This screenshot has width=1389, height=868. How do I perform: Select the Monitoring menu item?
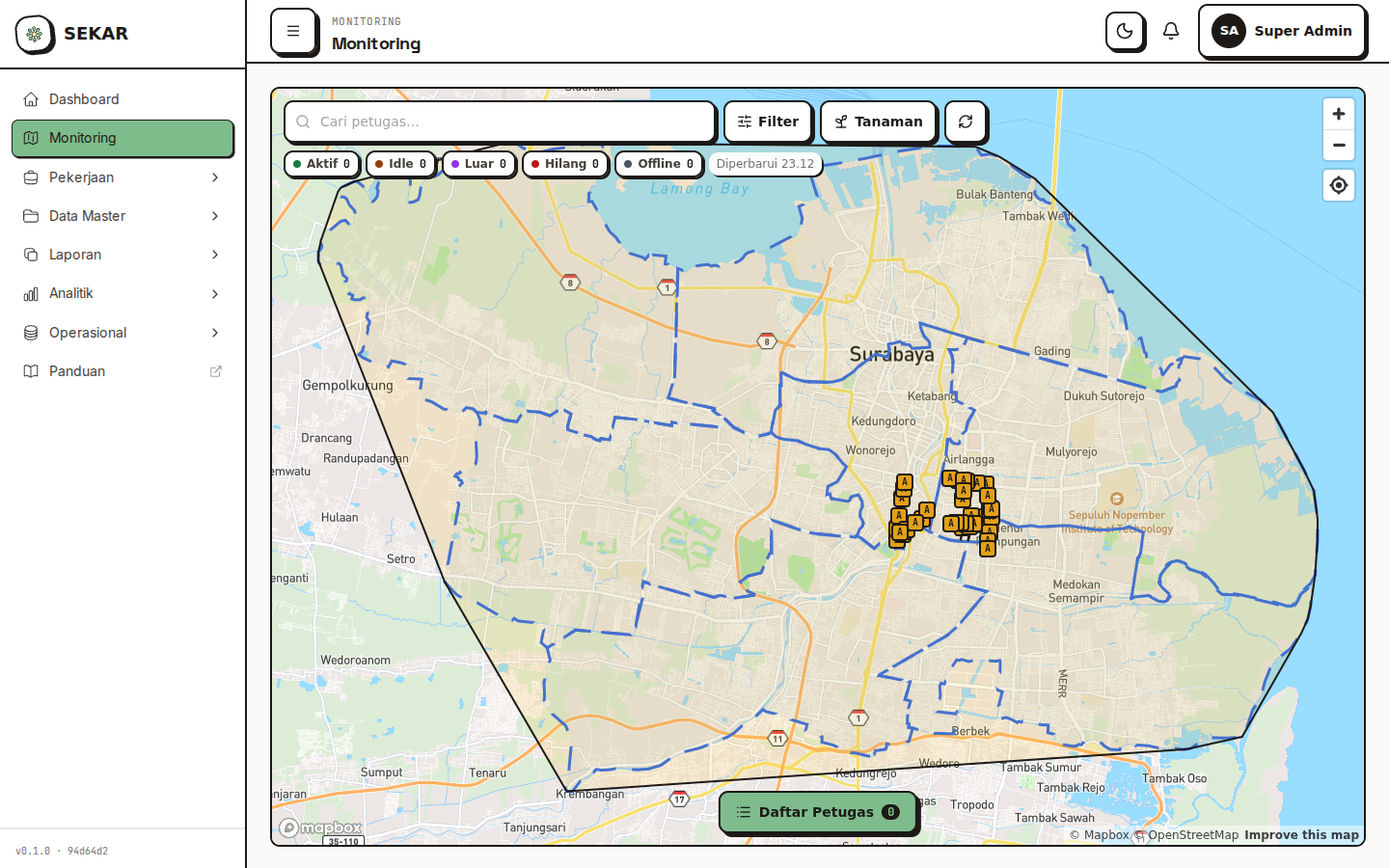pos(123,138)
